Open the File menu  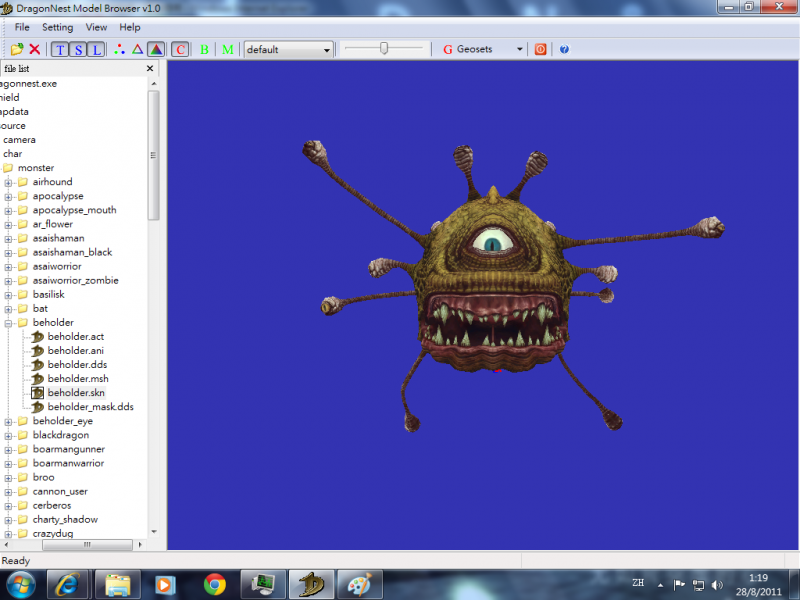(22, 27)
